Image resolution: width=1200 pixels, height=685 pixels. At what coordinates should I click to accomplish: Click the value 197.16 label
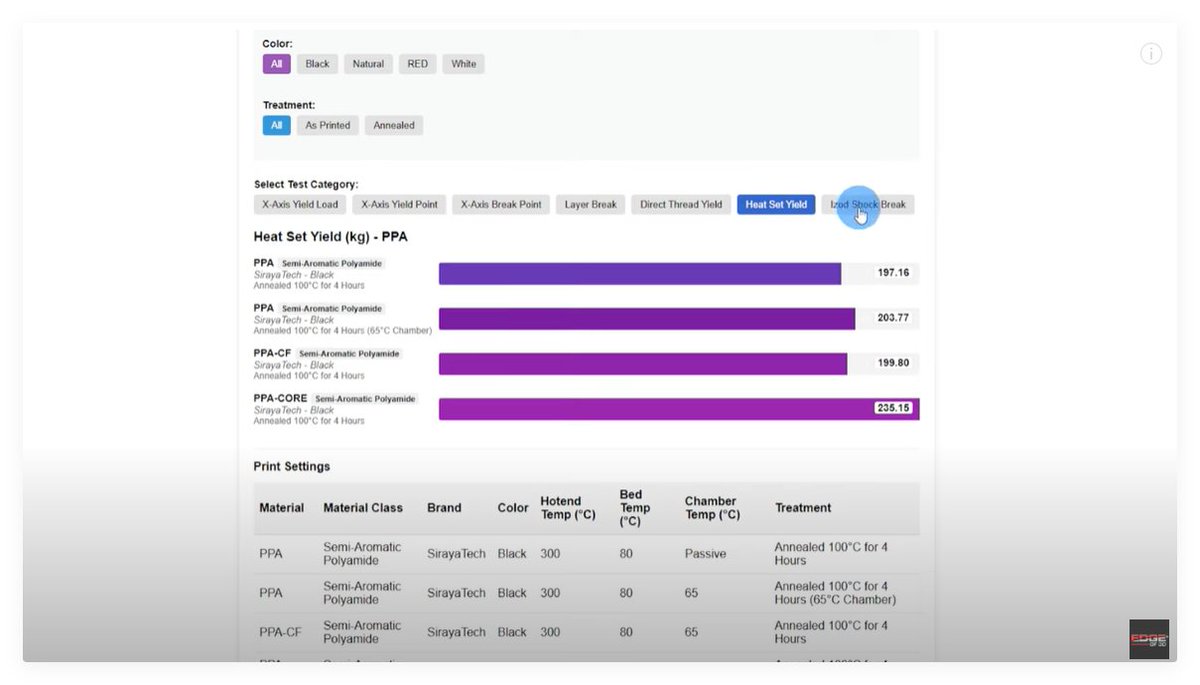click(894, 273)
